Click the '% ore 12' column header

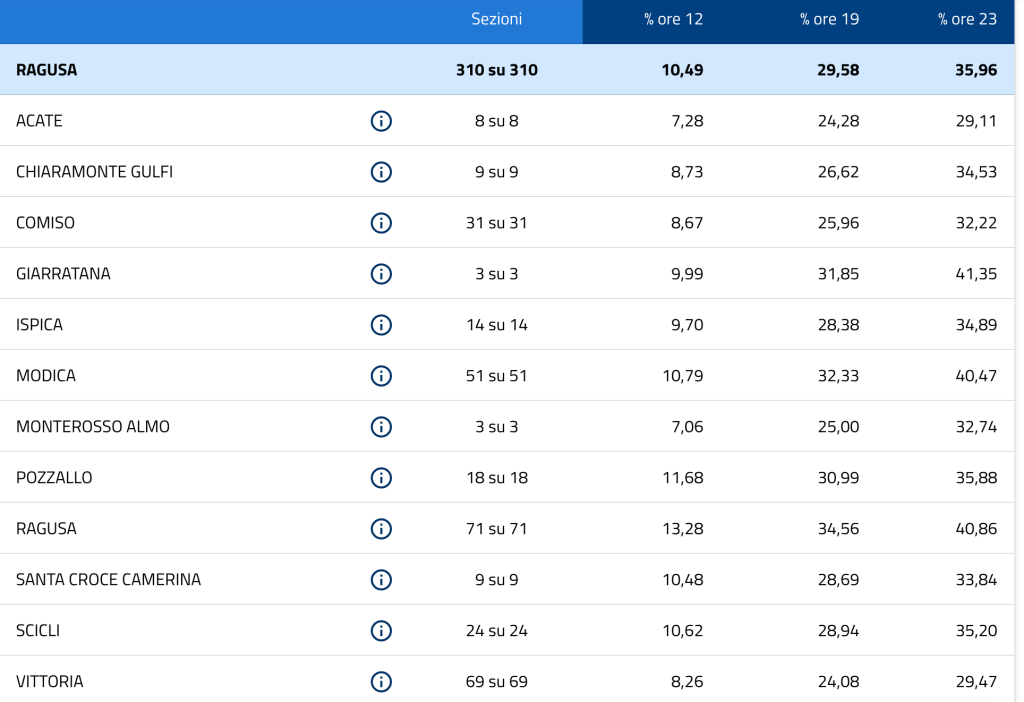click(673, 20)
